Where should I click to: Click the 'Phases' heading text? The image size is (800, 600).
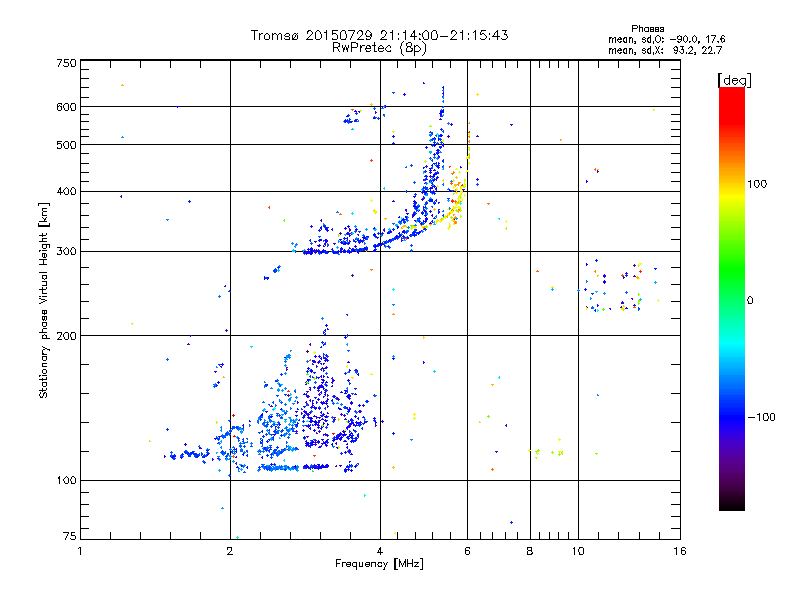point(647,29)
